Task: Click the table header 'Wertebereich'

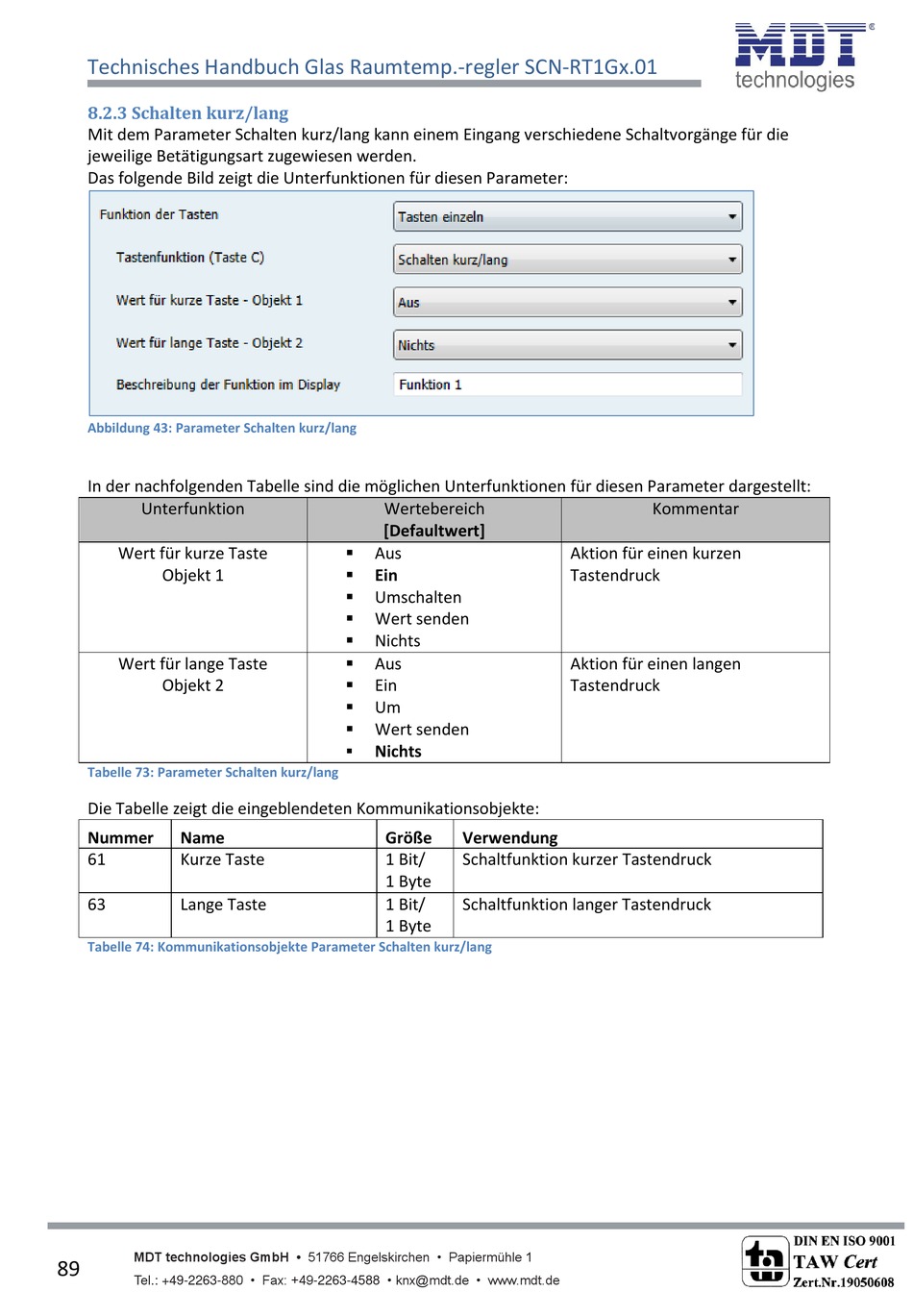Action: coord(434,509)
